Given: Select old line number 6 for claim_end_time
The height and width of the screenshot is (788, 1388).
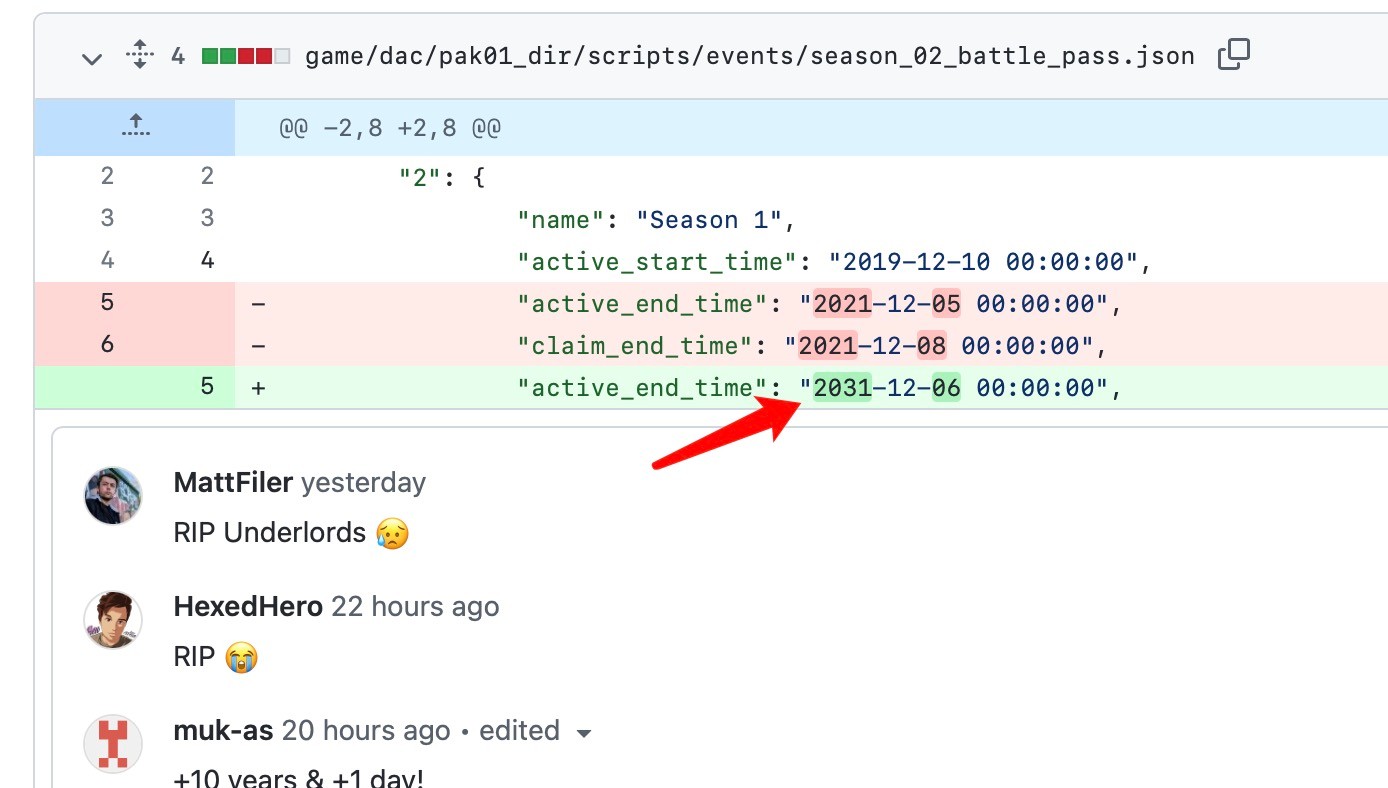Looking at the screenshot, I should [x=107, y=345].
